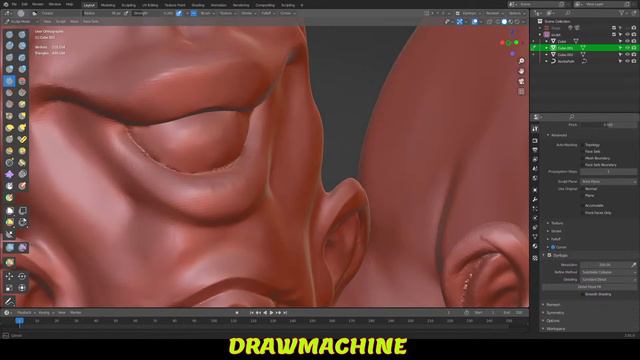Switch to the UV Editing workspace tab
The height and width of the screenshot is (360, 640).
pos(150,5)
